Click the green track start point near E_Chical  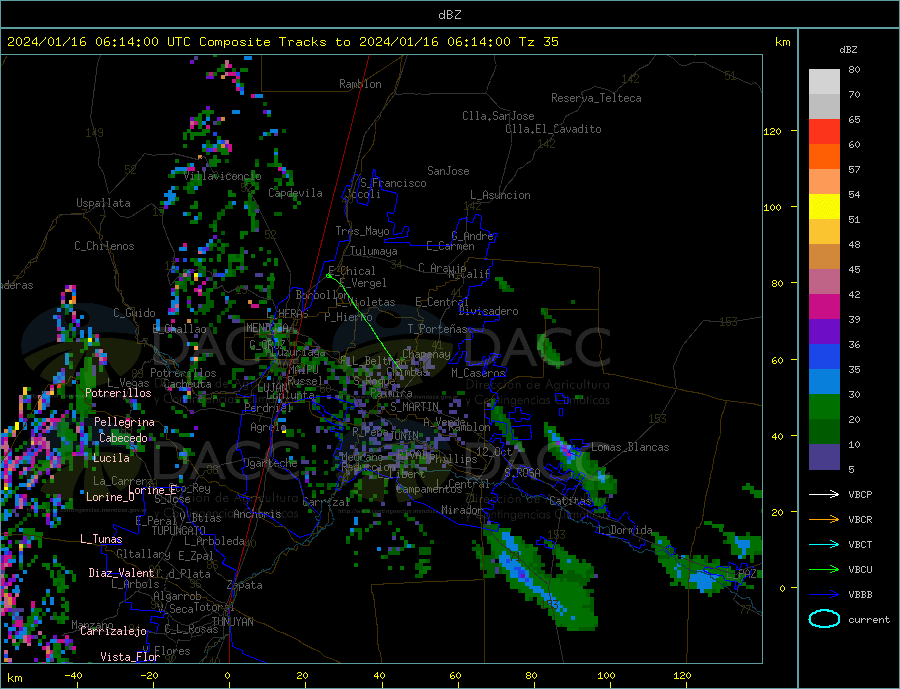(x=328, y=276)
